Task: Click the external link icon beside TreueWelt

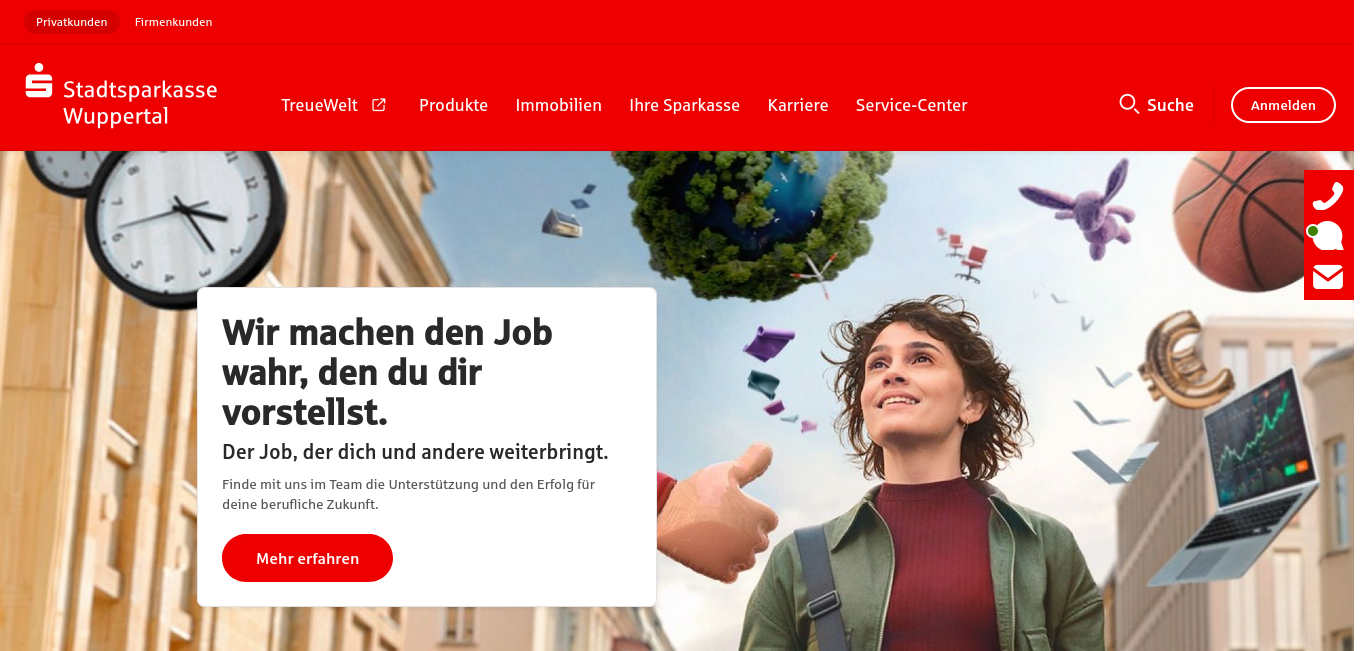Action: (x=379, y=105)
